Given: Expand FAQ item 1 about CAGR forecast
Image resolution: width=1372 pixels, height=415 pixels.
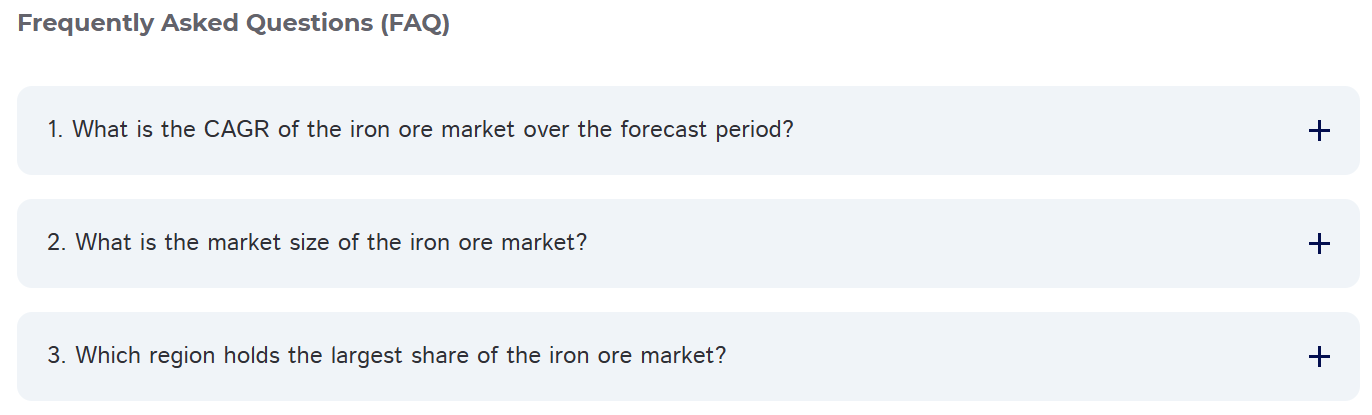Looking at the screenshot, I should pyautogui.click(x=688, y=130).
